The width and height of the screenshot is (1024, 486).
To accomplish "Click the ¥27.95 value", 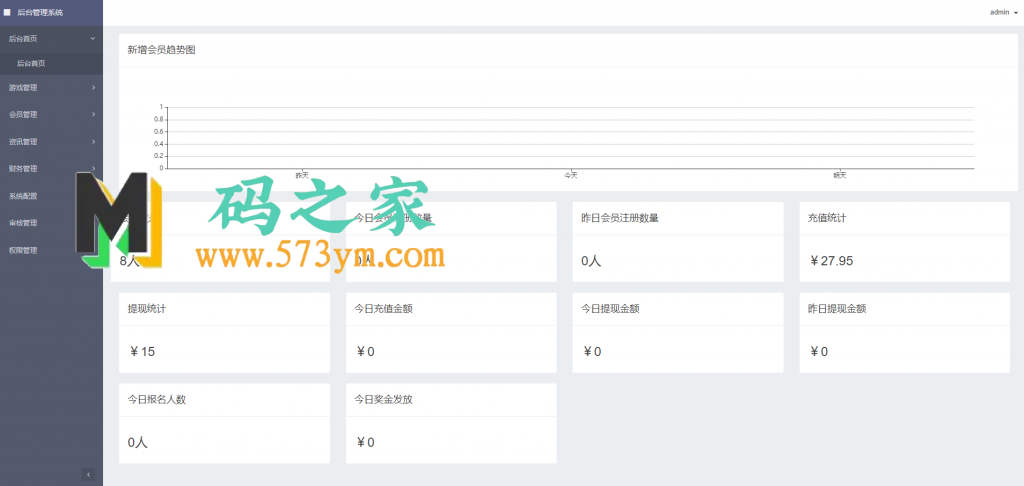I will (831, 261).
